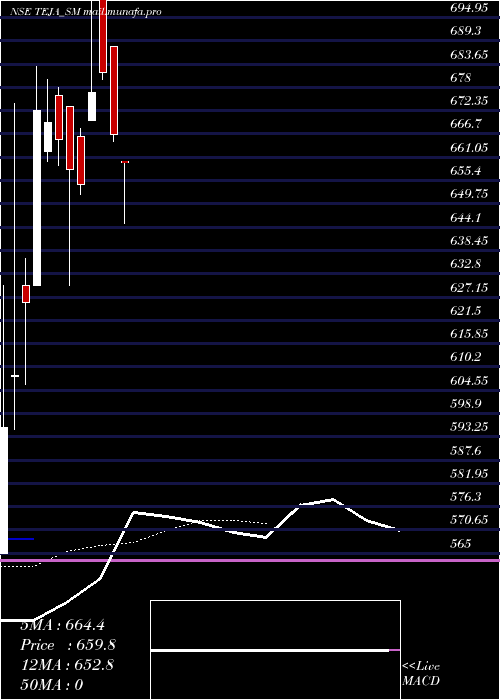Click the 581.95 price axis label
The width and height of the screenshot is (500, 700).
pyautogui.click(x=469, y=474)
